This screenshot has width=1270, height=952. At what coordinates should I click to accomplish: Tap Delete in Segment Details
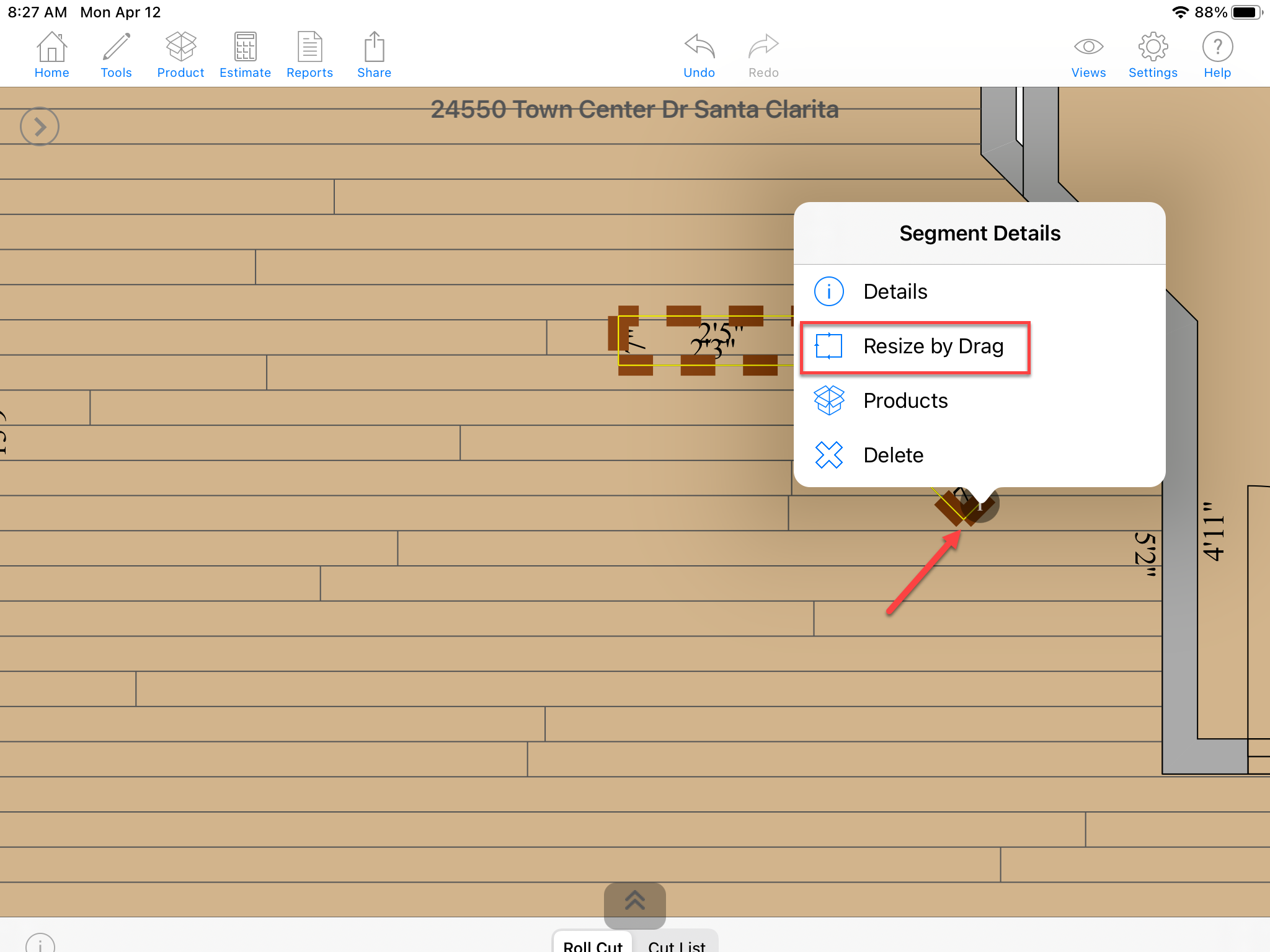click(x=894, y=454)
